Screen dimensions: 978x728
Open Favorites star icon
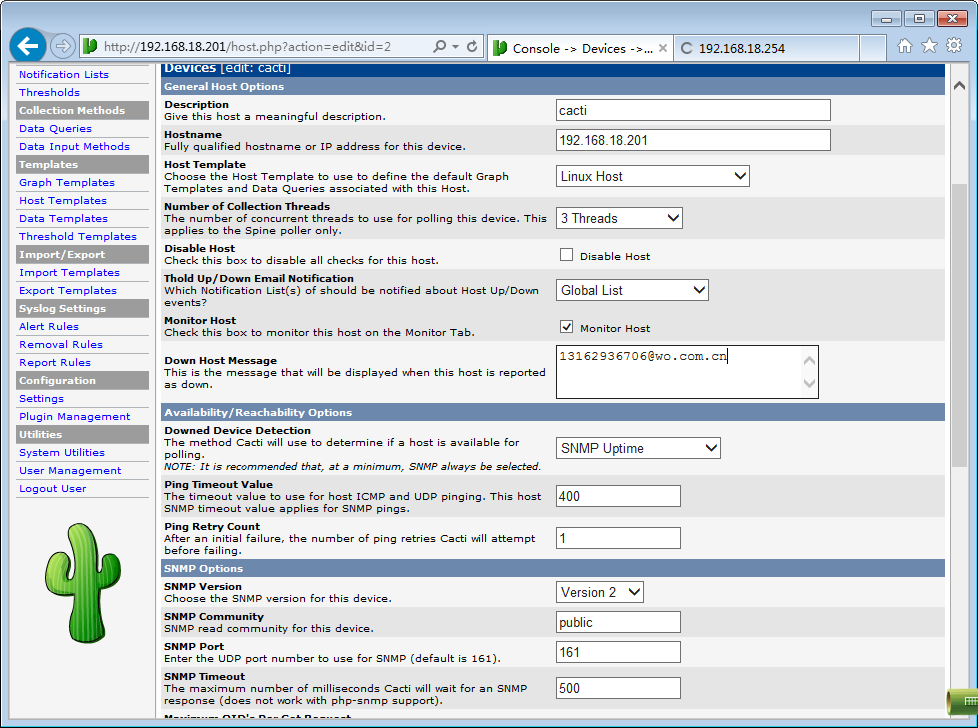(929, 46)
